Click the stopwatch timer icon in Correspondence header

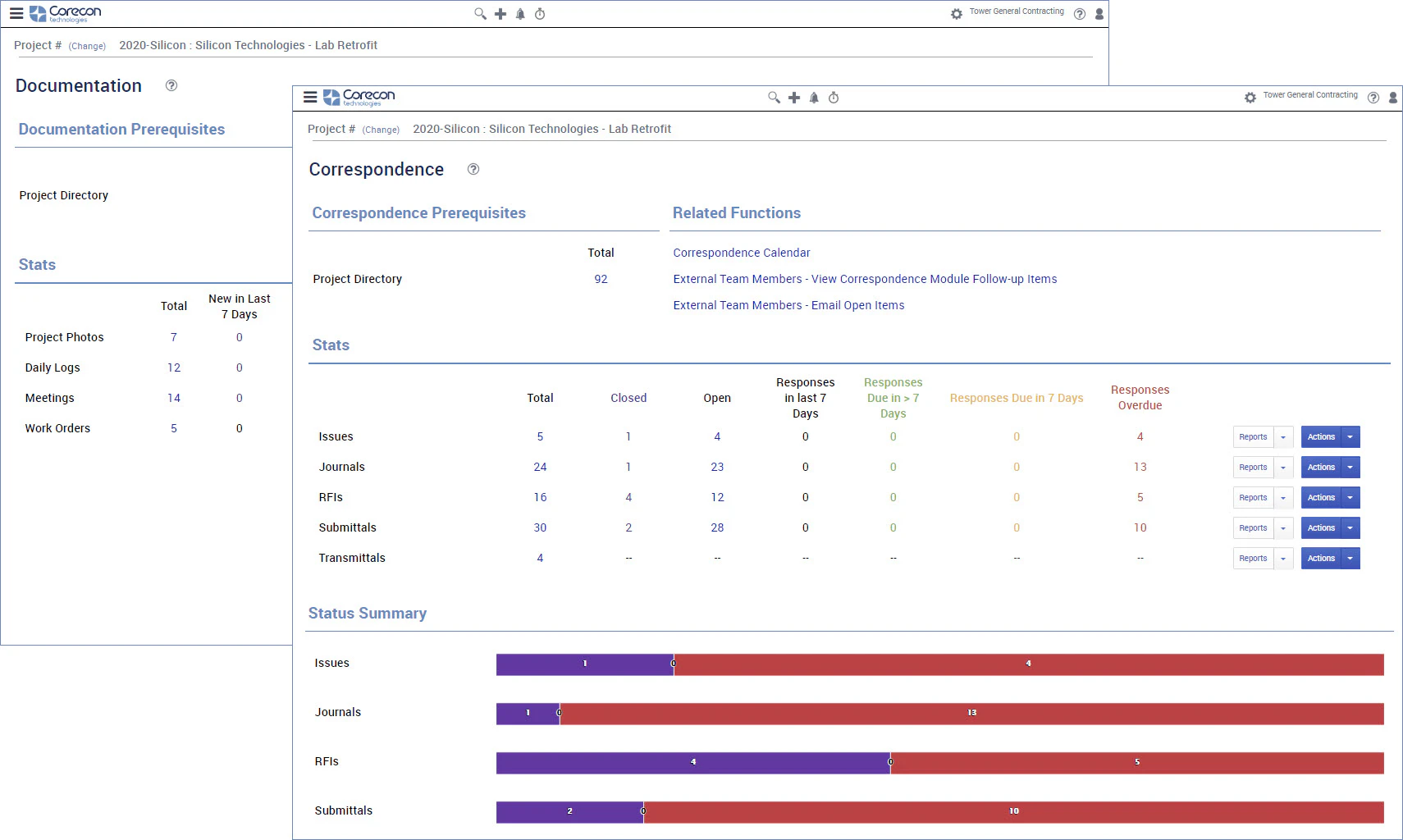pos(834,98)
